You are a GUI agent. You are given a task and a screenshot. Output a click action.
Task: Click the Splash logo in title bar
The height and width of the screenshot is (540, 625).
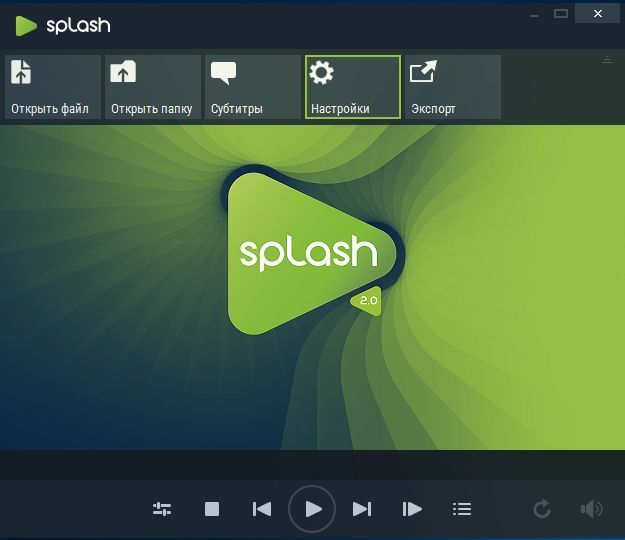click(63, 26)
